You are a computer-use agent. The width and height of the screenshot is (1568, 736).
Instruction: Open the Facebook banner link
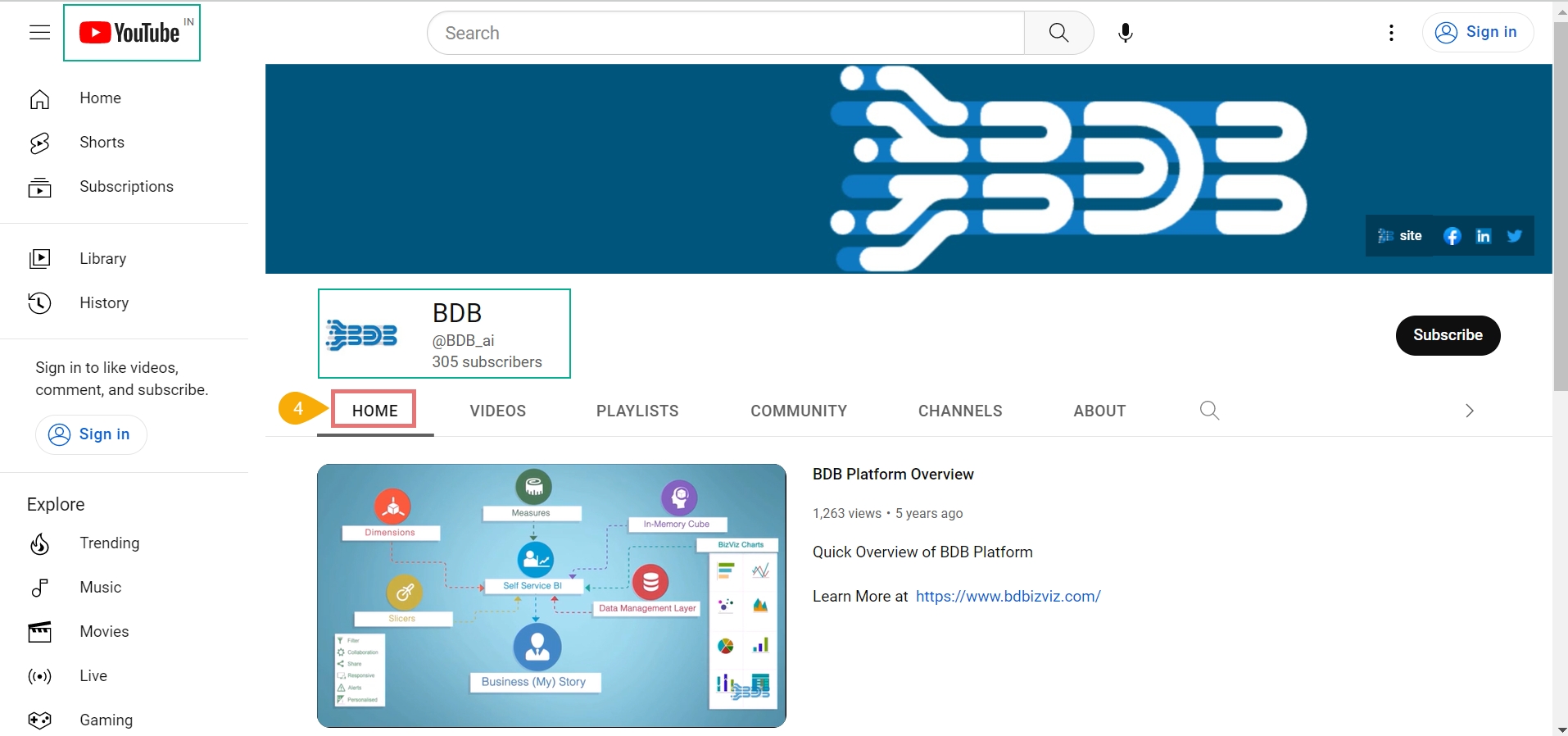1452,236
